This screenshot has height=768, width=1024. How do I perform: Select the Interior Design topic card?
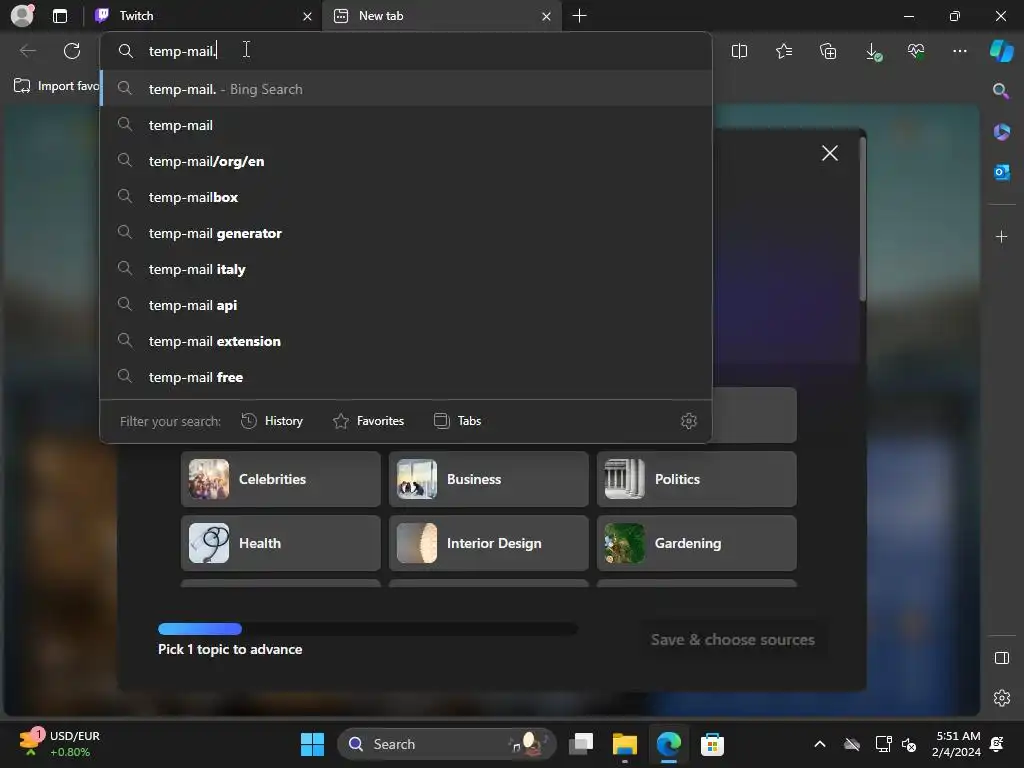[x=488, y=543]
